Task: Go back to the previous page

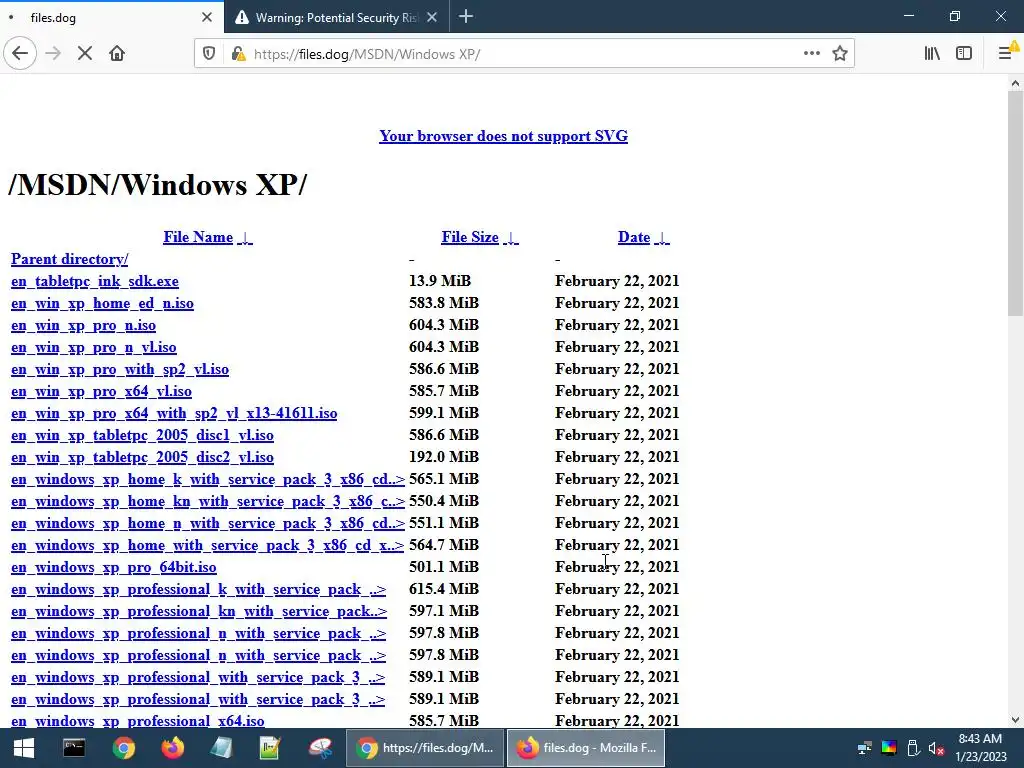Action: tap(20, 54)
